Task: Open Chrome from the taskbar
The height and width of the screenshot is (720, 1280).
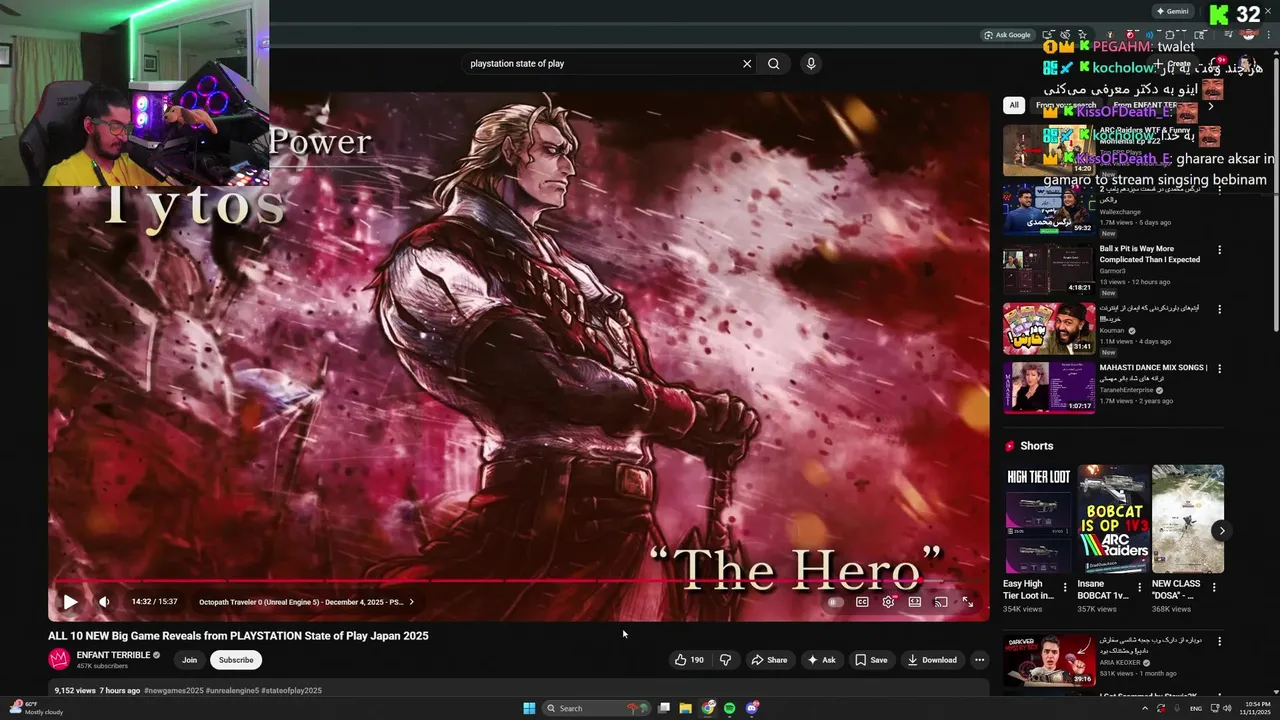Action: [708, 708]
